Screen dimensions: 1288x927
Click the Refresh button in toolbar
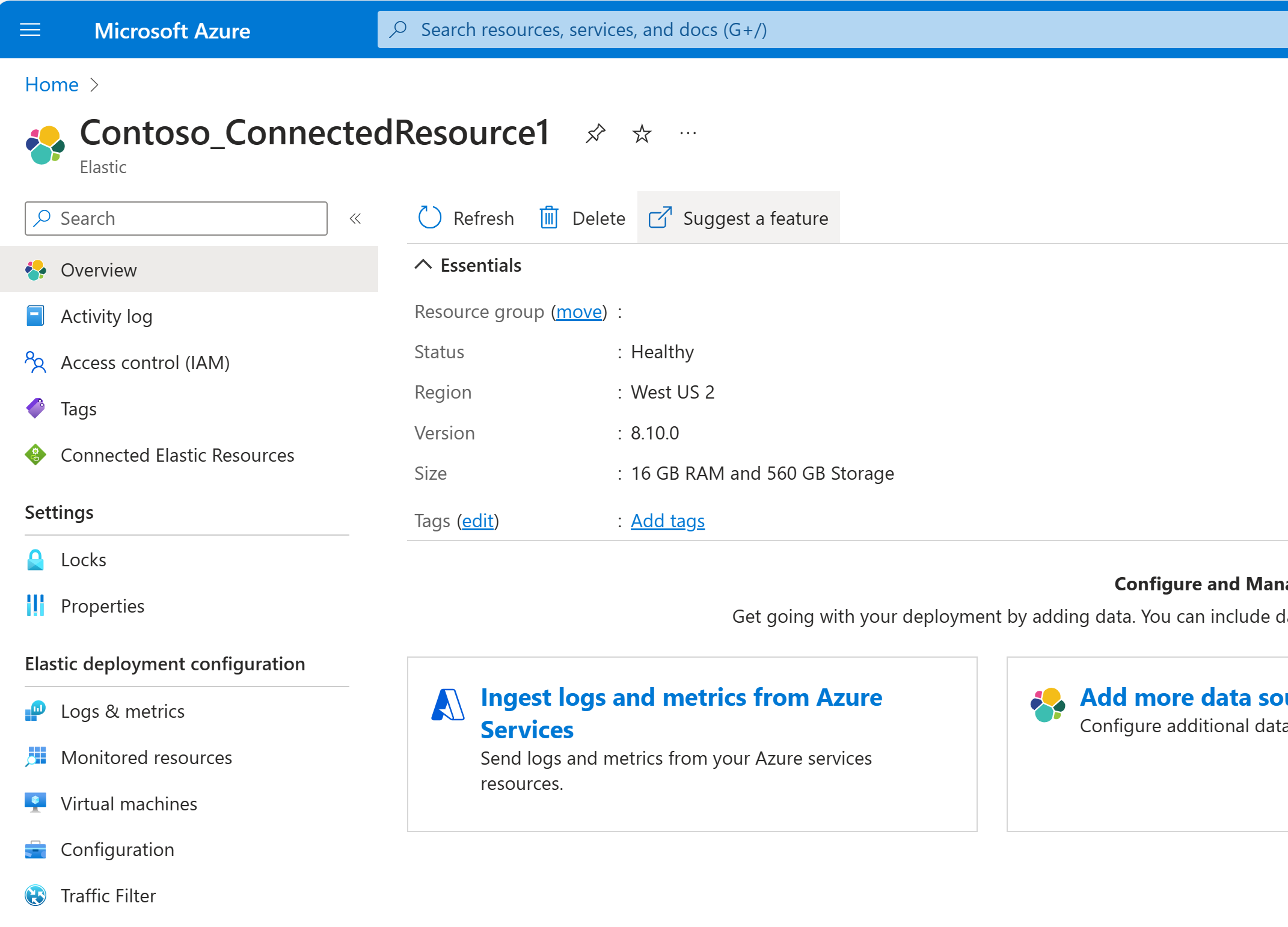[x=468, y=217]
